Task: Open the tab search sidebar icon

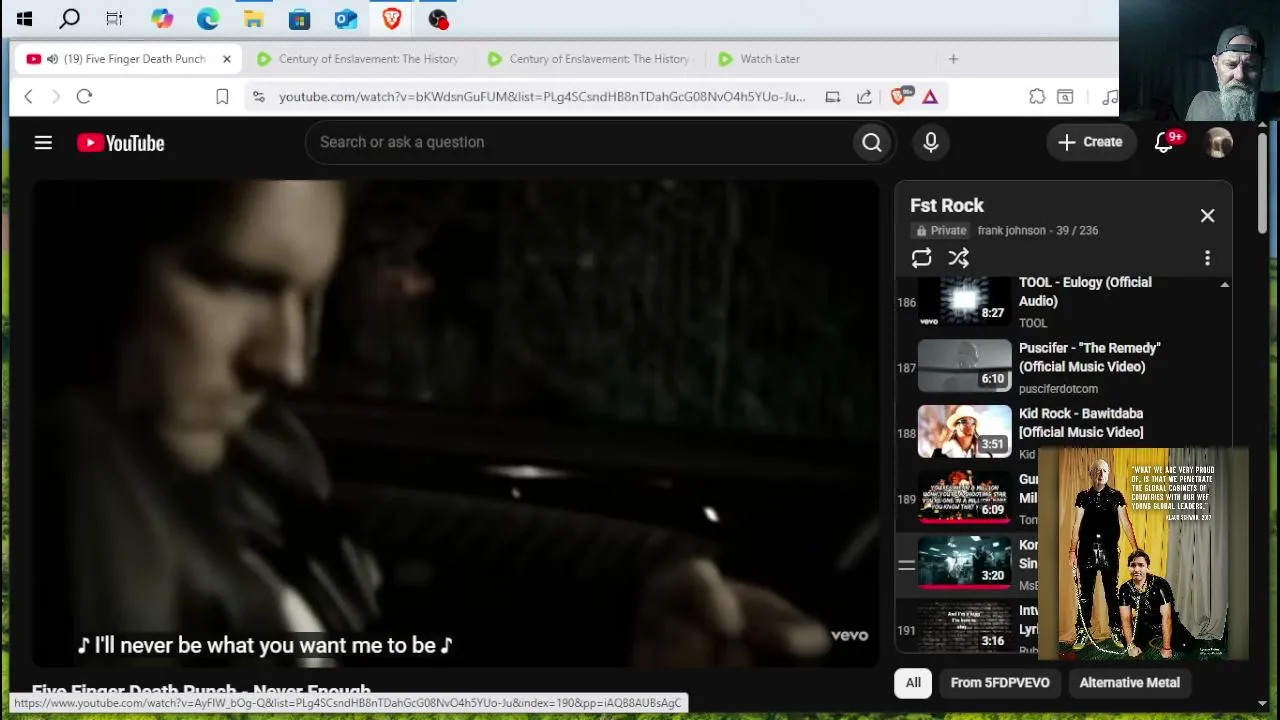Action: (1065, 96)
